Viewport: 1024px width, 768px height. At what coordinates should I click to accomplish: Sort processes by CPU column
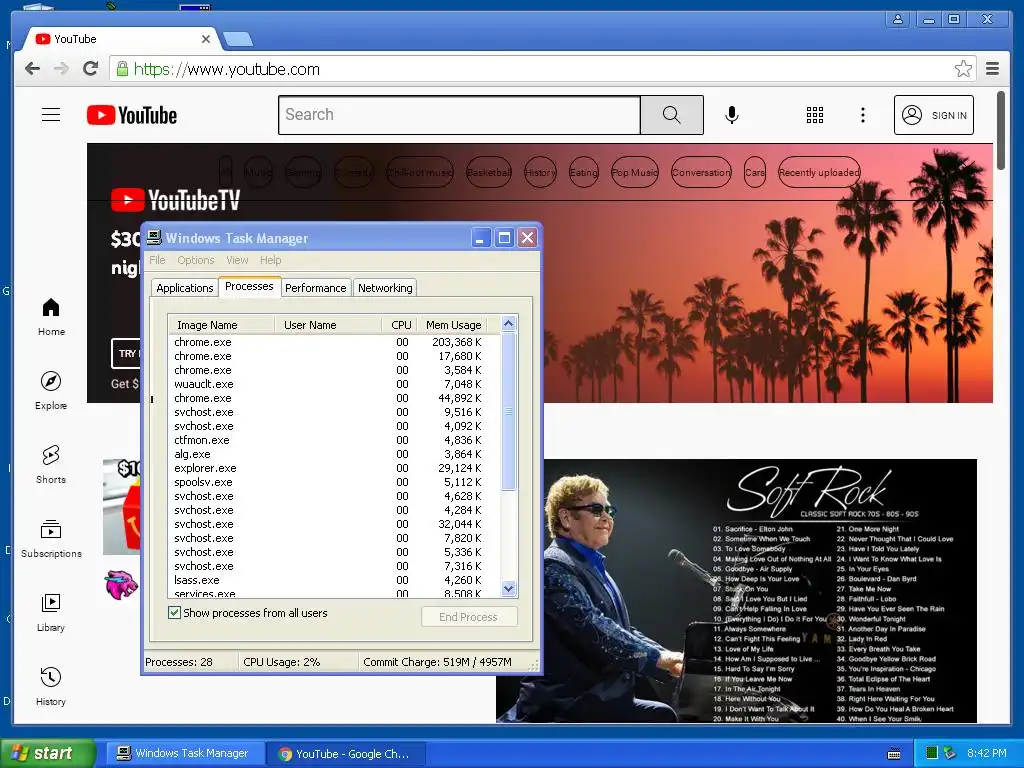pyautogui.click(x=400, y=325)
